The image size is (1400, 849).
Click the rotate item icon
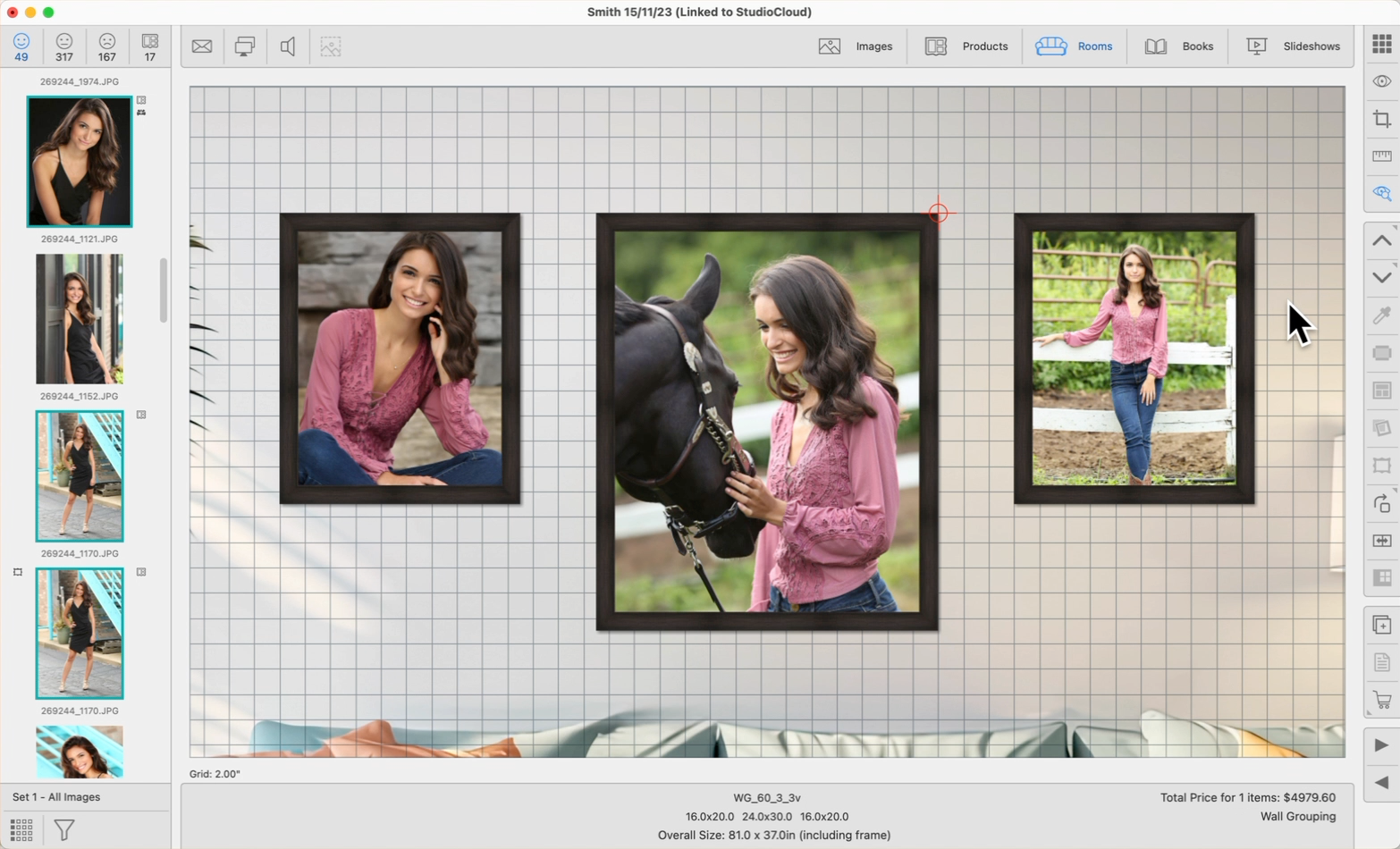coord(1381,503)
